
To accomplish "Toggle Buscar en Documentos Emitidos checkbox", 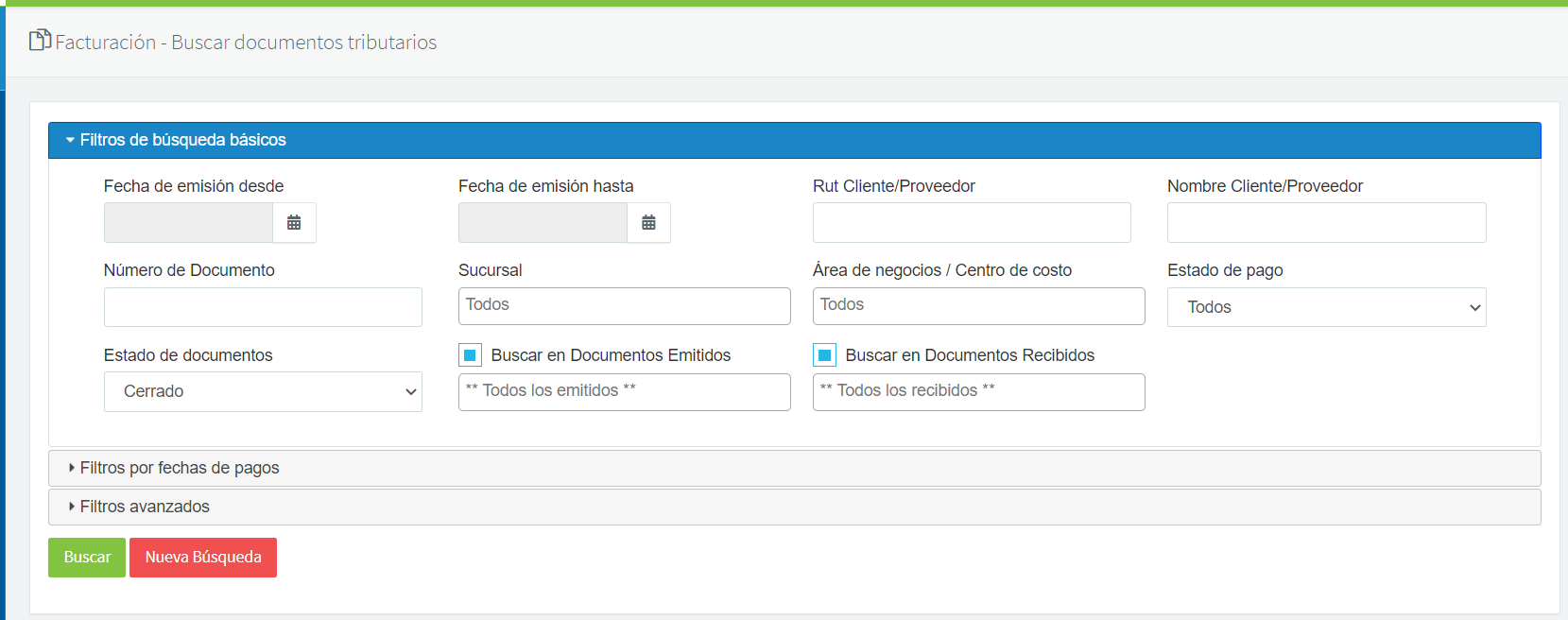I will [470, 355].
